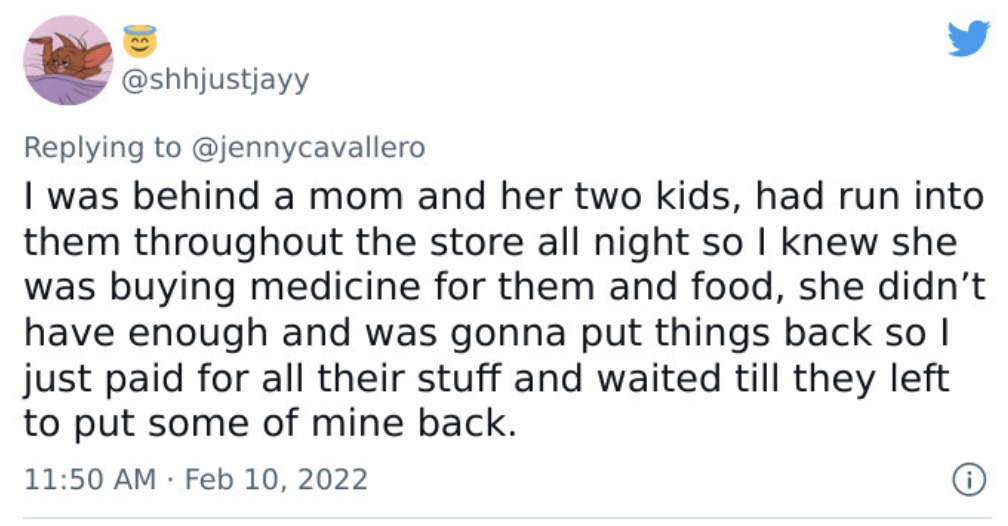
Task: Click the halo smiley emoji display name
Action: pyautogui.click(x=140, y=41)
